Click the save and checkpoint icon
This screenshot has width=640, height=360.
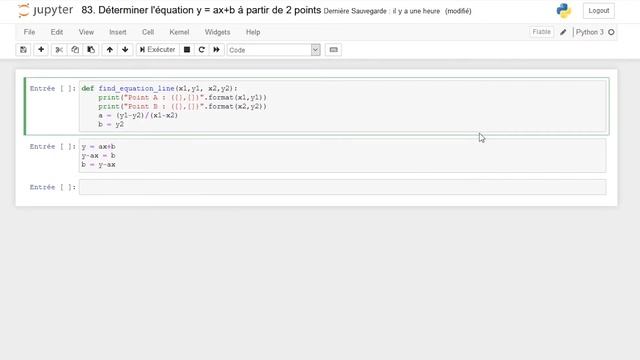point(23,50)
